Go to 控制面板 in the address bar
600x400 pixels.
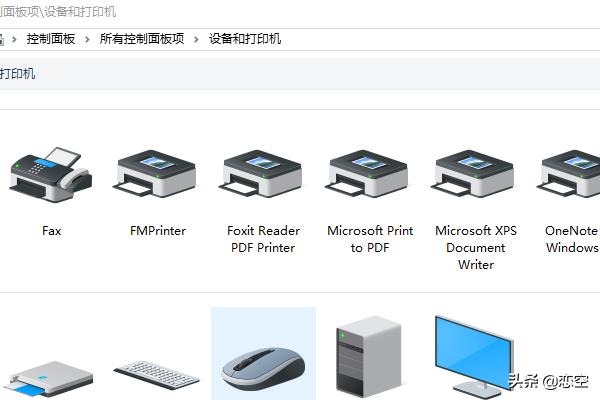[x=54, y=39]
